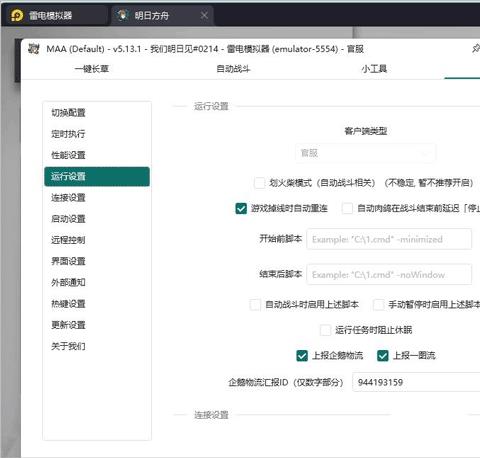Screen dimensions: 480x458
Task: Click the 结束后脚本 input field
Action: (x=389, y=274)
